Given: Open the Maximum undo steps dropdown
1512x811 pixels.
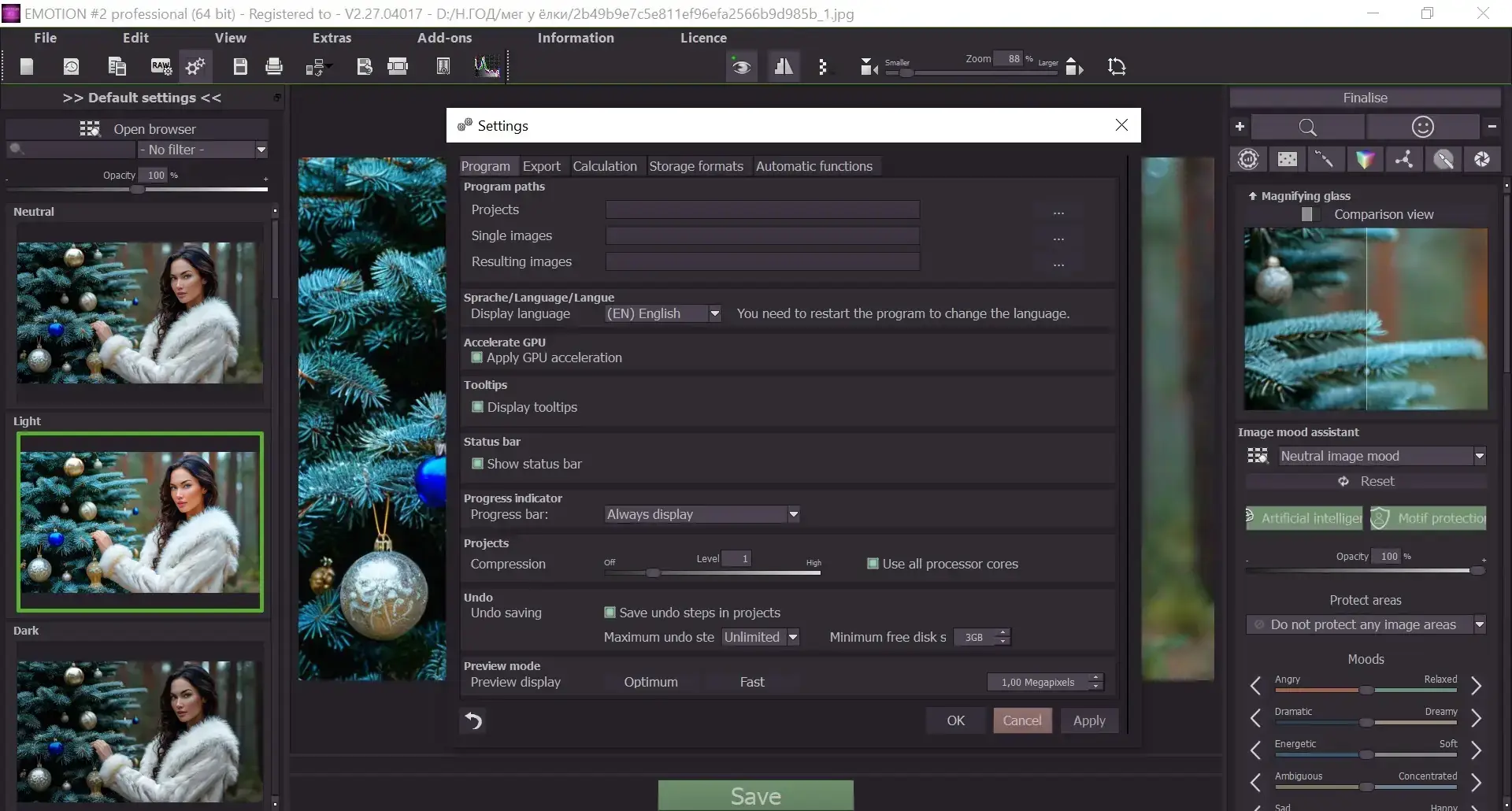Looking at the screenshot, I should [x=761, y=637].
